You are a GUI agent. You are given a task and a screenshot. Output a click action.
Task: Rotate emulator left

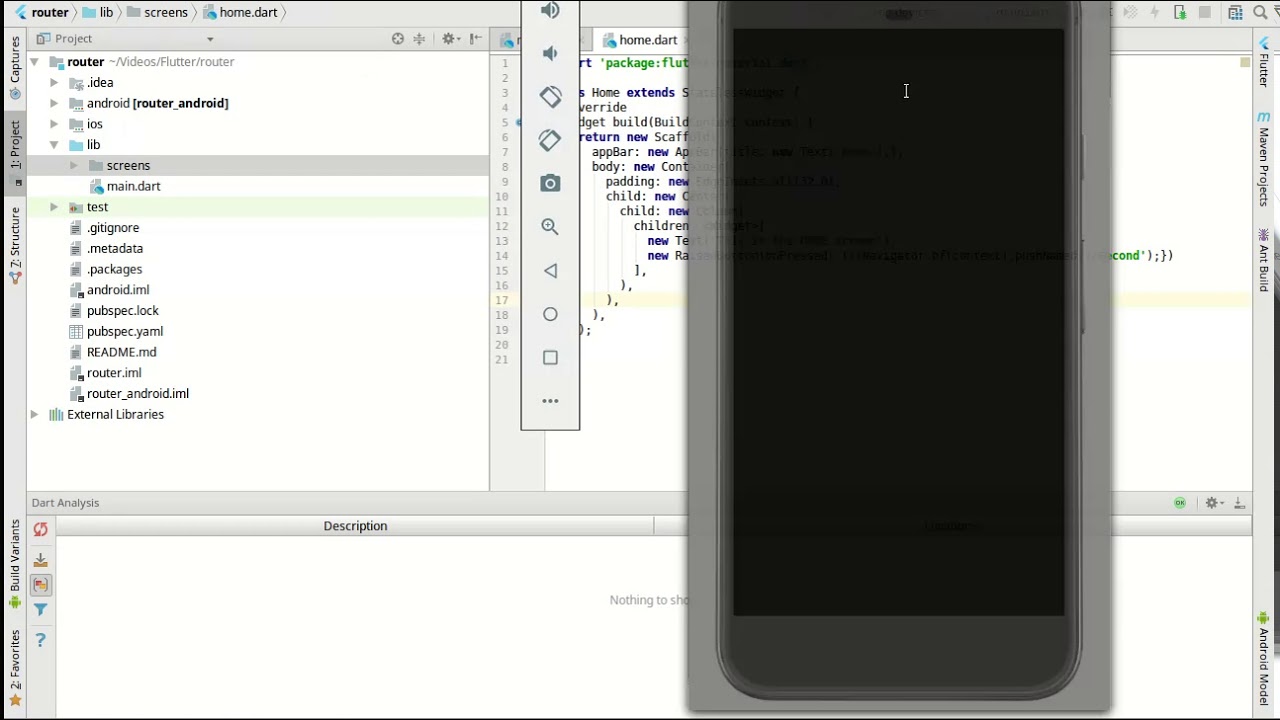[550, 96]
